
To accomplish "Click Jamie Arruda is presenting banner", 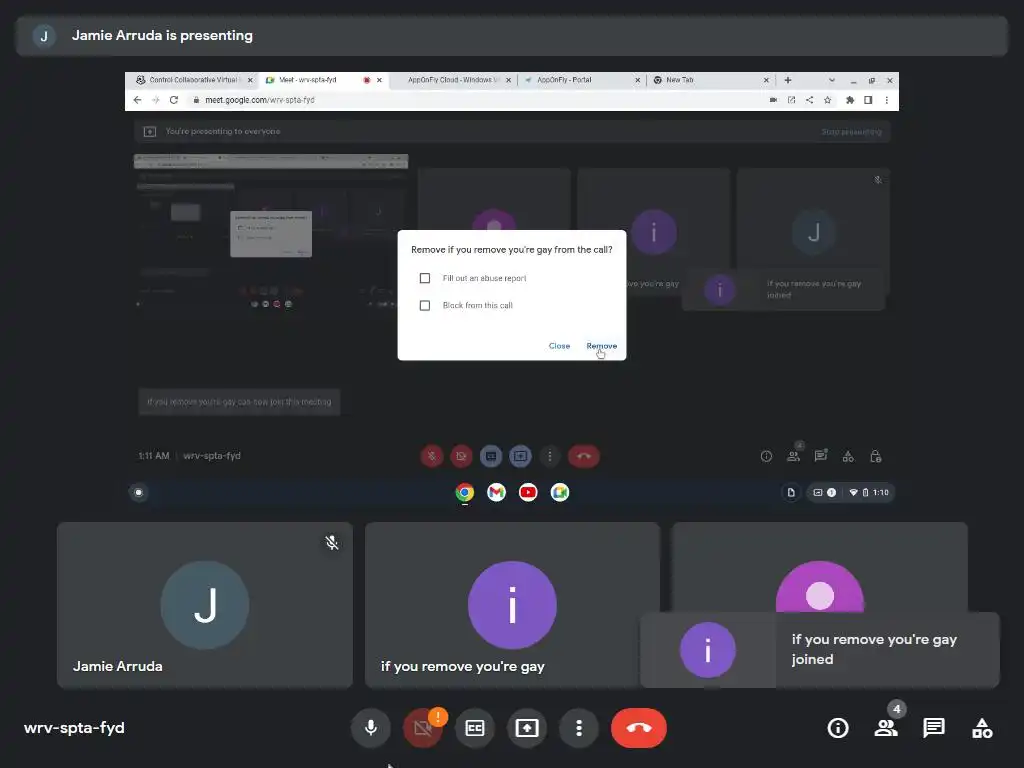I will click(x=512, y=36).
